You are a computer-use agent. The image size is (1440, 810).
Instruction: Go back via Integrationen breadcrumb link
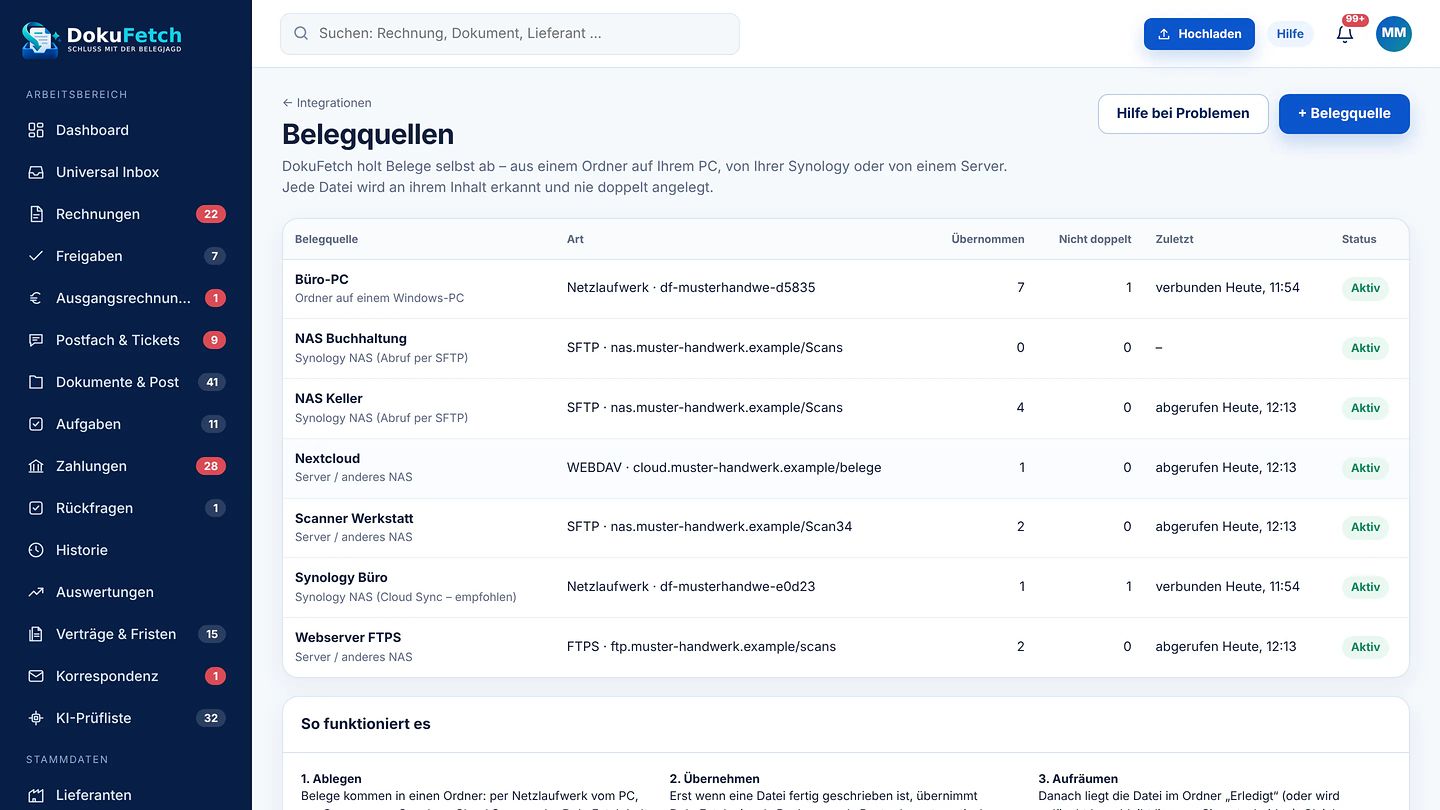[327, 103]
